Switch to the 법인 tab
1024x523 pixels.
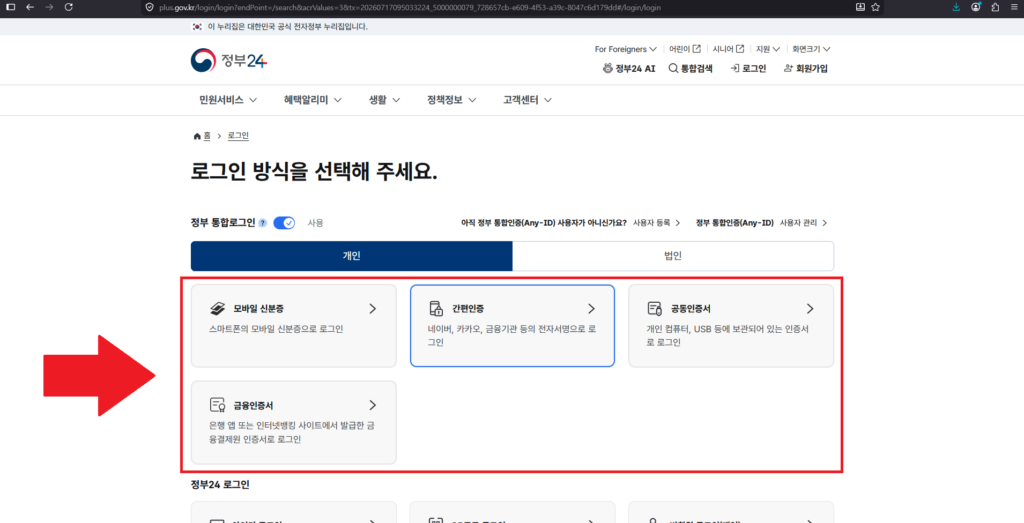(673, 256)
